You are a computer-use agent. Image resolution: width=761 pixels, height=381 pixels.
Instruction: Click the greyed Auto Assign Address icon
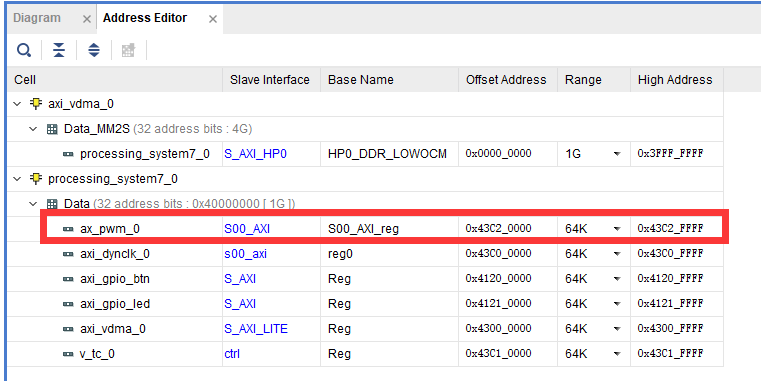[128, 50]
